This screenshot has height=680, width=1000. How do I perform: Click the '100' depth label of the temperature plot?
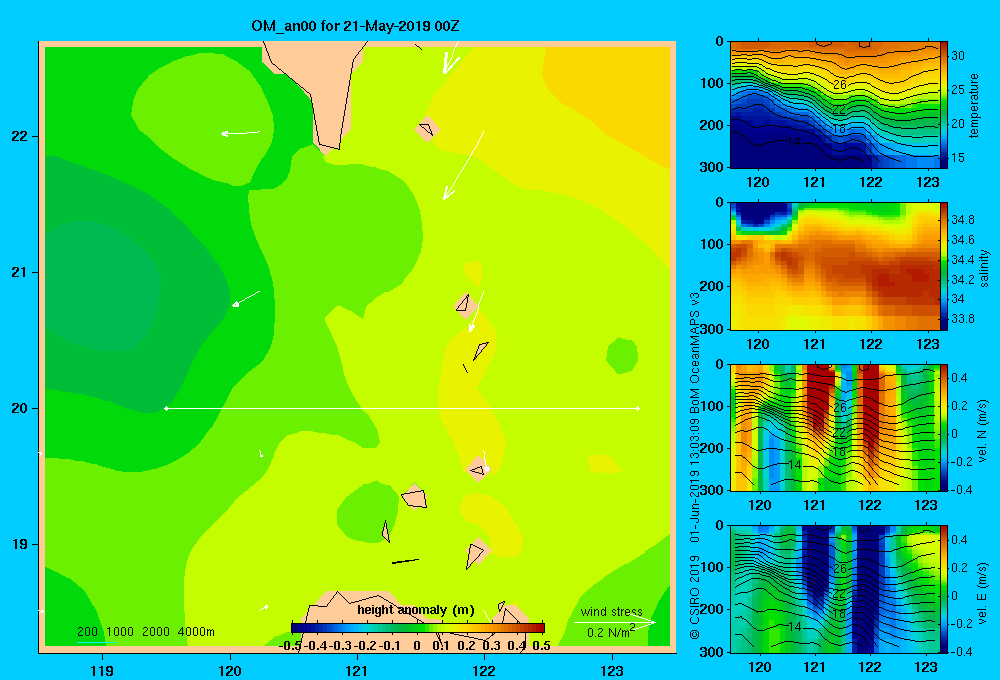tap(710, 83)
